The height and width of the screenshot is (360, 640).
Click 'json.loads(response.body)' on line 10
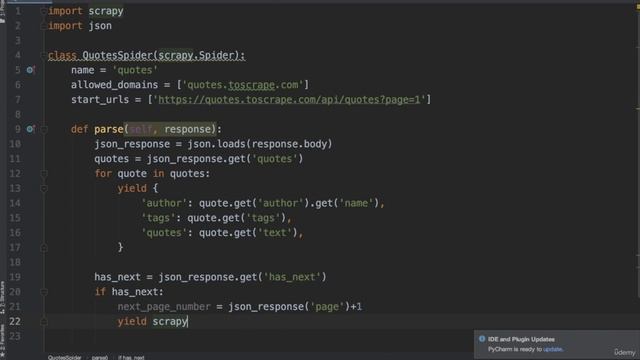tap(260, 144)
